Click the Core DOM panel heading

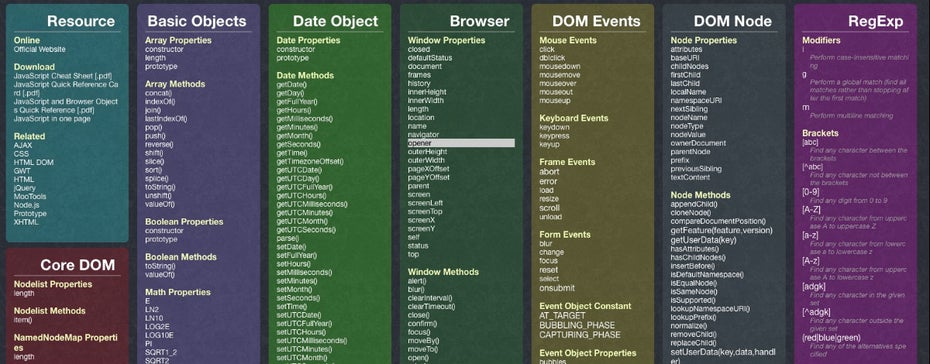point(78,265)
